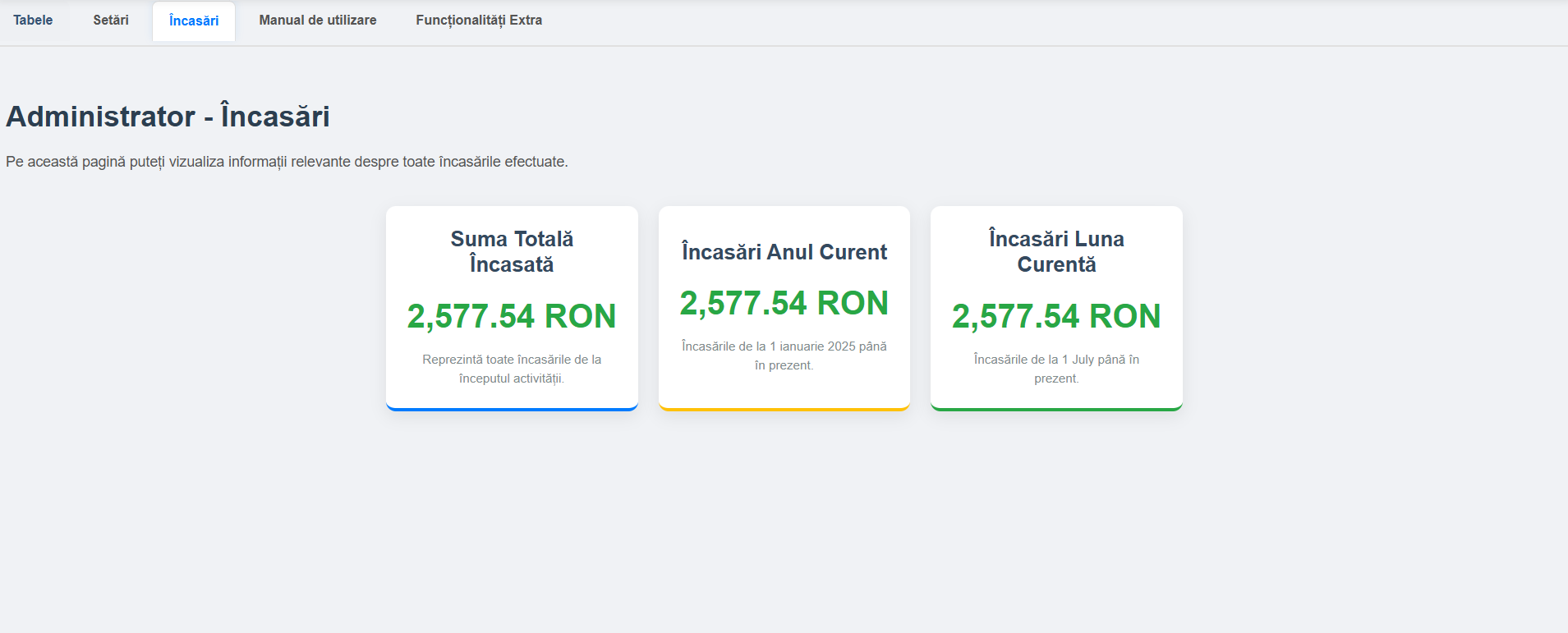Image resolution: width=1568 pixels, height=633 pixels.
Task: Click the Suma Totală Încasată card title
Action: tap(512, 252)
